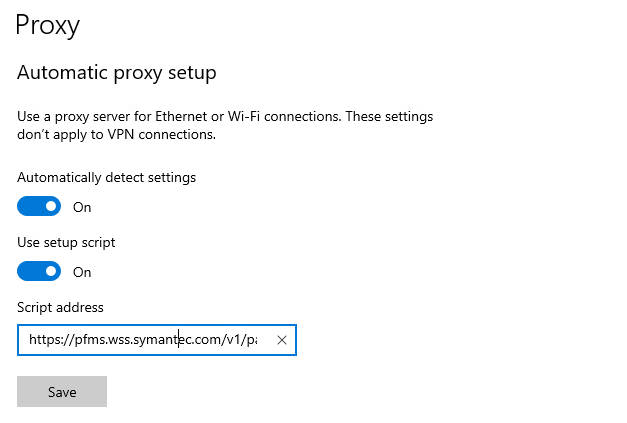This screenshot has width=627, height=423.
Task: Click the Automatically detect settings label
Action: (106, 177)
